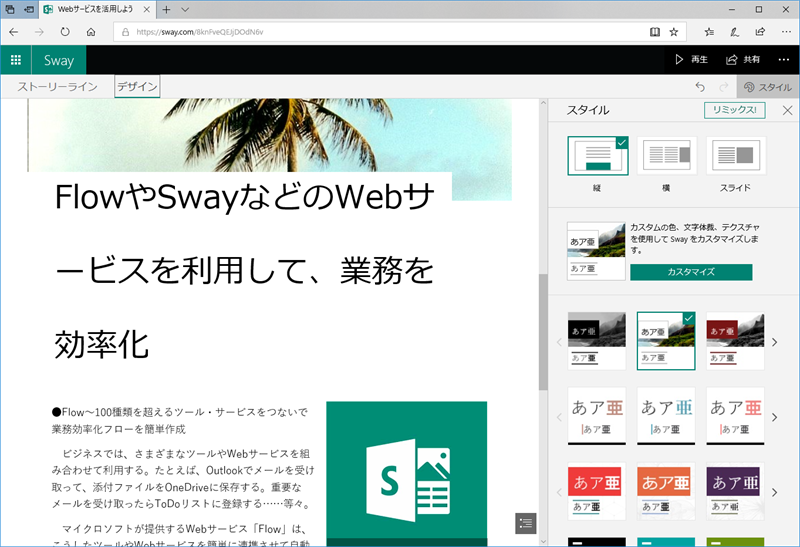Refresh the page in browser

(x=65, y=32)
